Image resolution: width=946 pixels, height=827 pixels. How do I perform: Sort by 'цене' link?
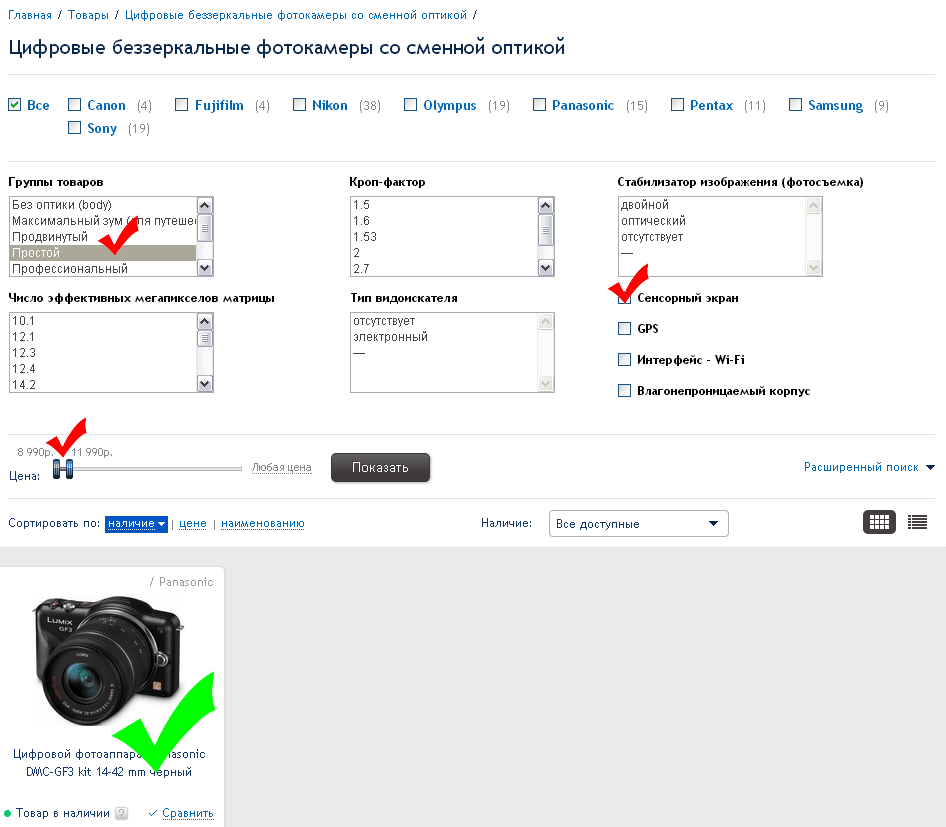click(192, 524)
